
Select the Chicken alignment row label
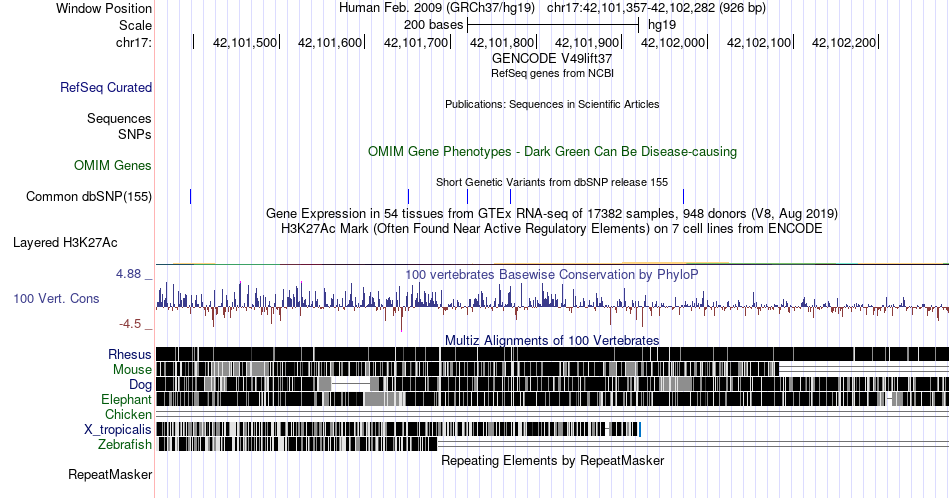tap(128, 414)
